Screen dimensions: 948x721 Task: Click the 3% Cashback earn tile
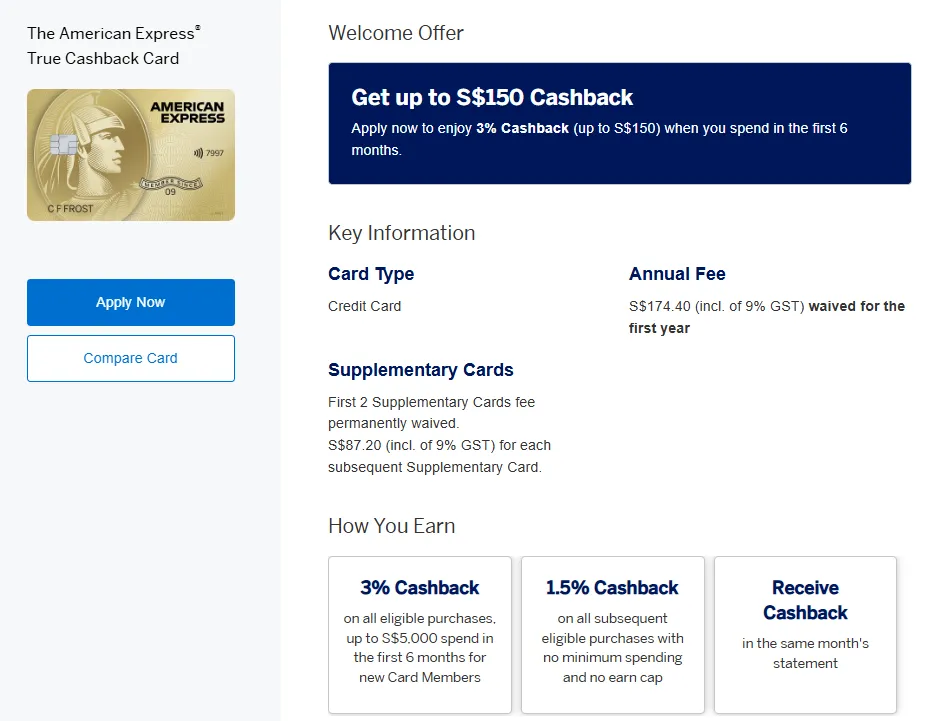pyautogui.click(x=419, y=635)
